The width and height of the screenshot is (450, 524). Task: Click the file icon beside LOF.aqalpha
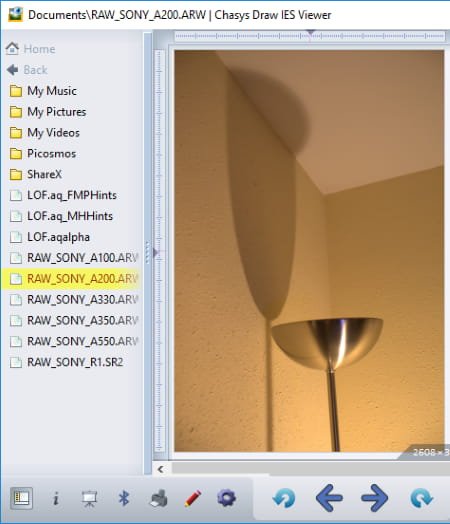(x=16, y=237)
